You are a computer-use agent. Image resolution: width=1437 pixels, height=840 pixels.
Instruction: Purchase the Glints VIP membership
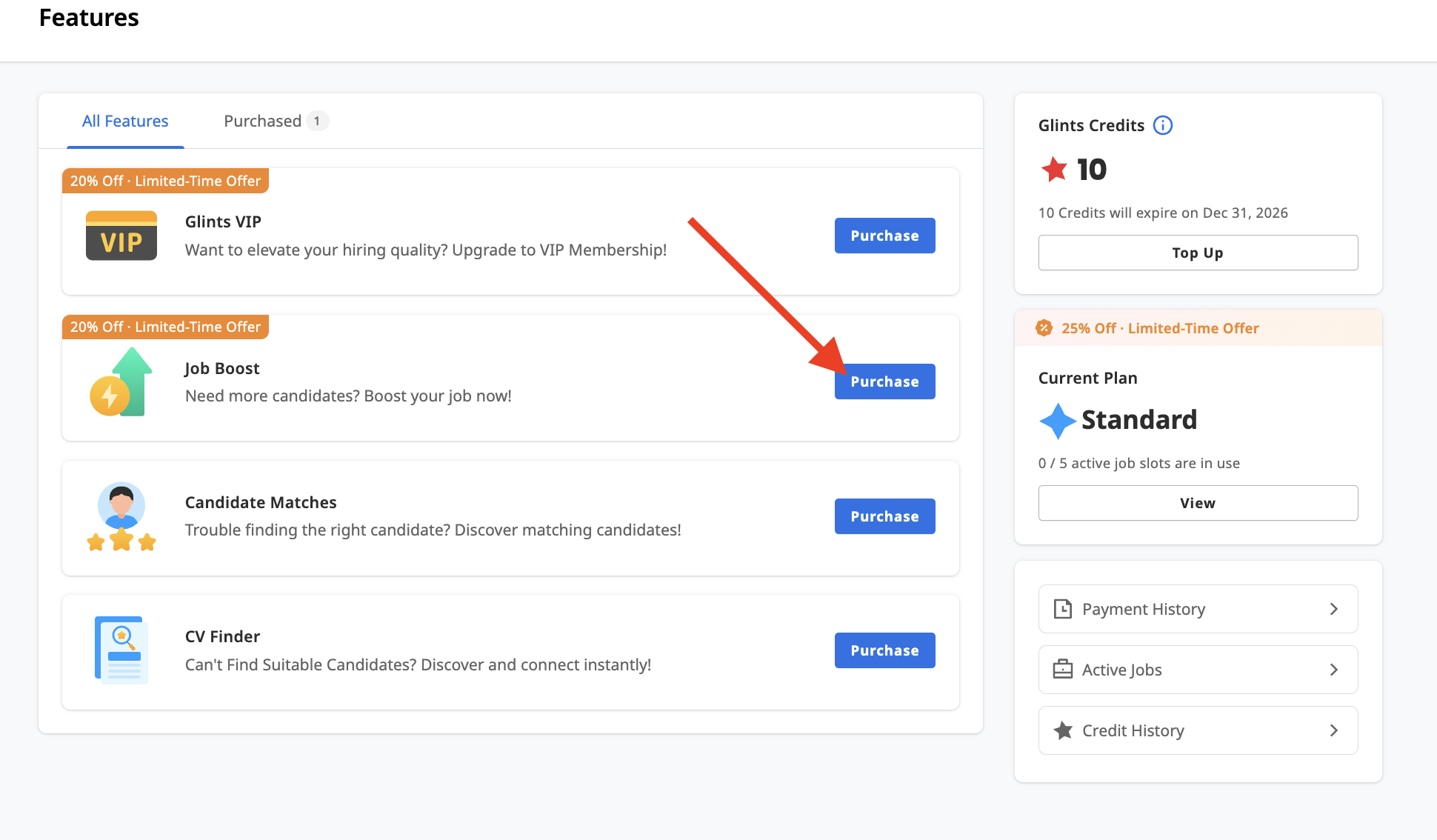(884, 236)
